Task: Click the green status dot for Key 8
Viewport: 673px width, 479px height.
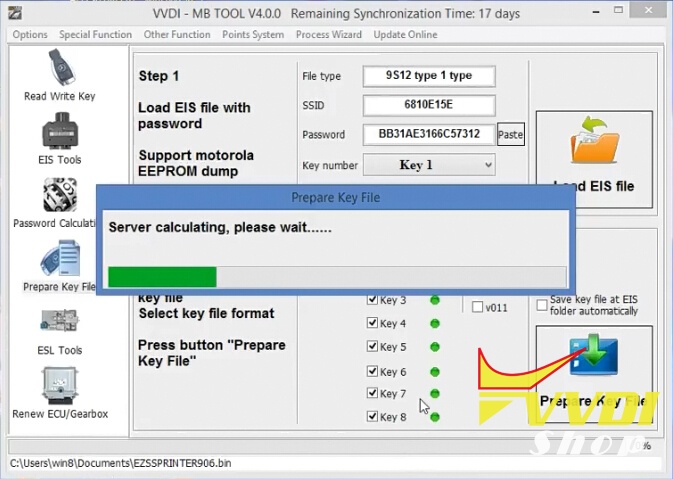Action: pyautogui.click(x=435, y=417)
